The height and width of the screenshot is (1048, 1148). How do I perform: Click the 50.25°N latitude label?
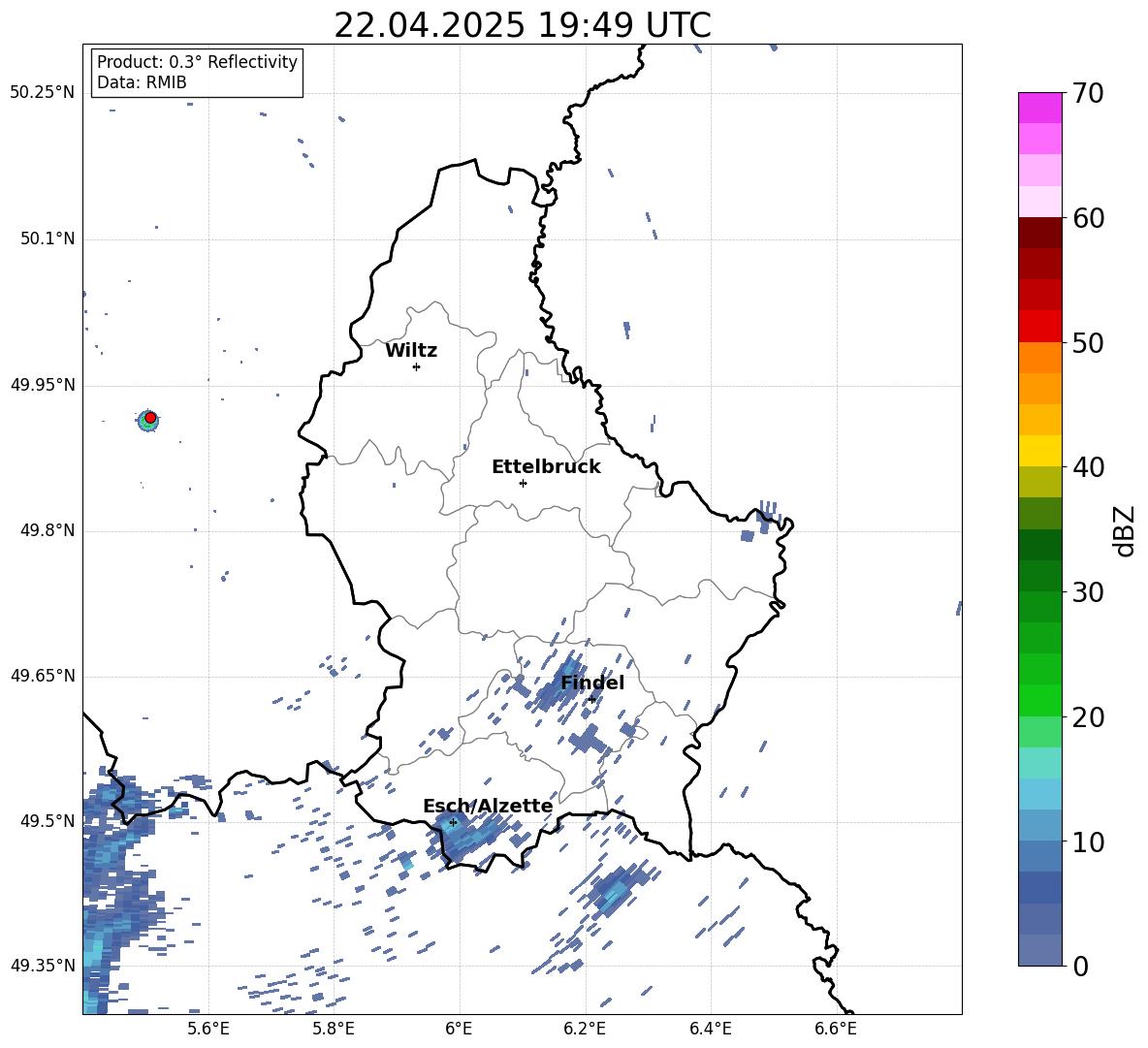(x=42, y=93)
